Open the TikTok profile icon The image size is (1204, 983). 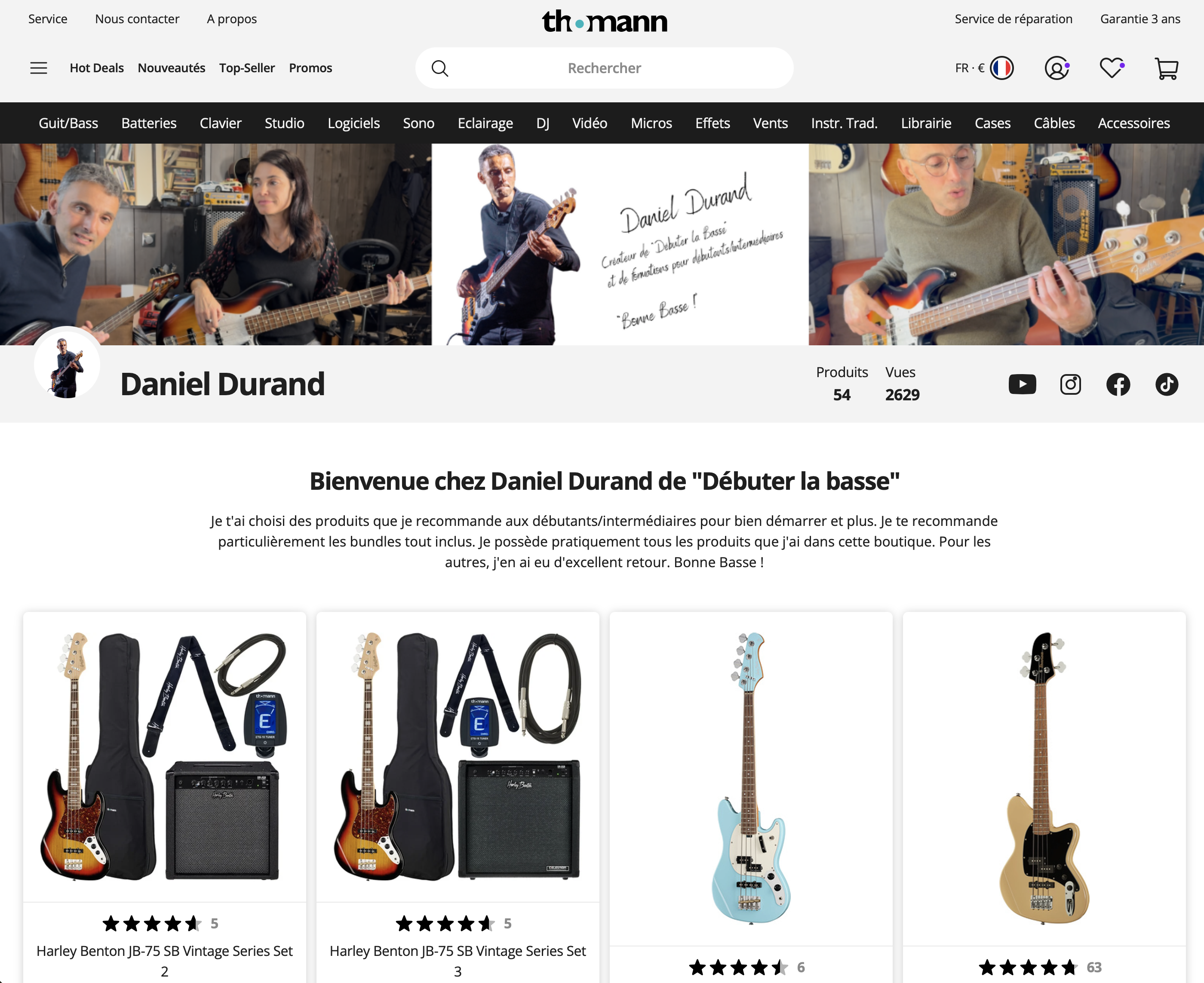(1167, 384)
